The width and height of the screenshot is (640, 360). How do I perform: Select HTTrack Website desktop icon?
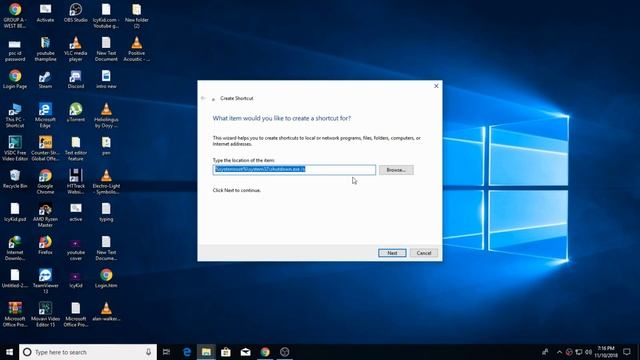[76, 182]
